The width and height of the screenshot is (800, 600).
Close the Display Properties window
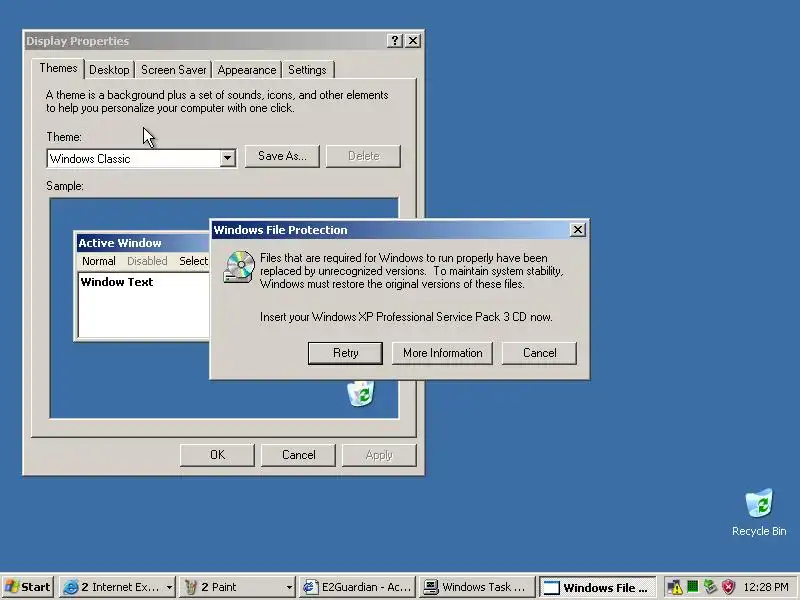coord(413,41)
